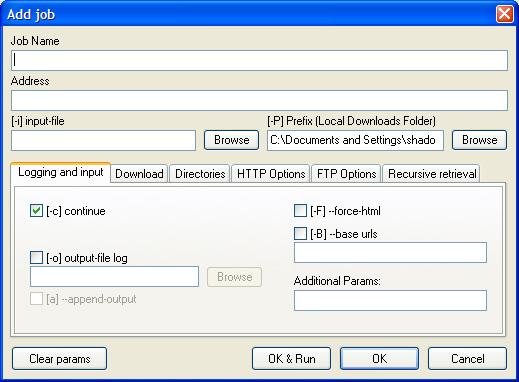Open the Recursive retrieval tab

tap(432, 174)
